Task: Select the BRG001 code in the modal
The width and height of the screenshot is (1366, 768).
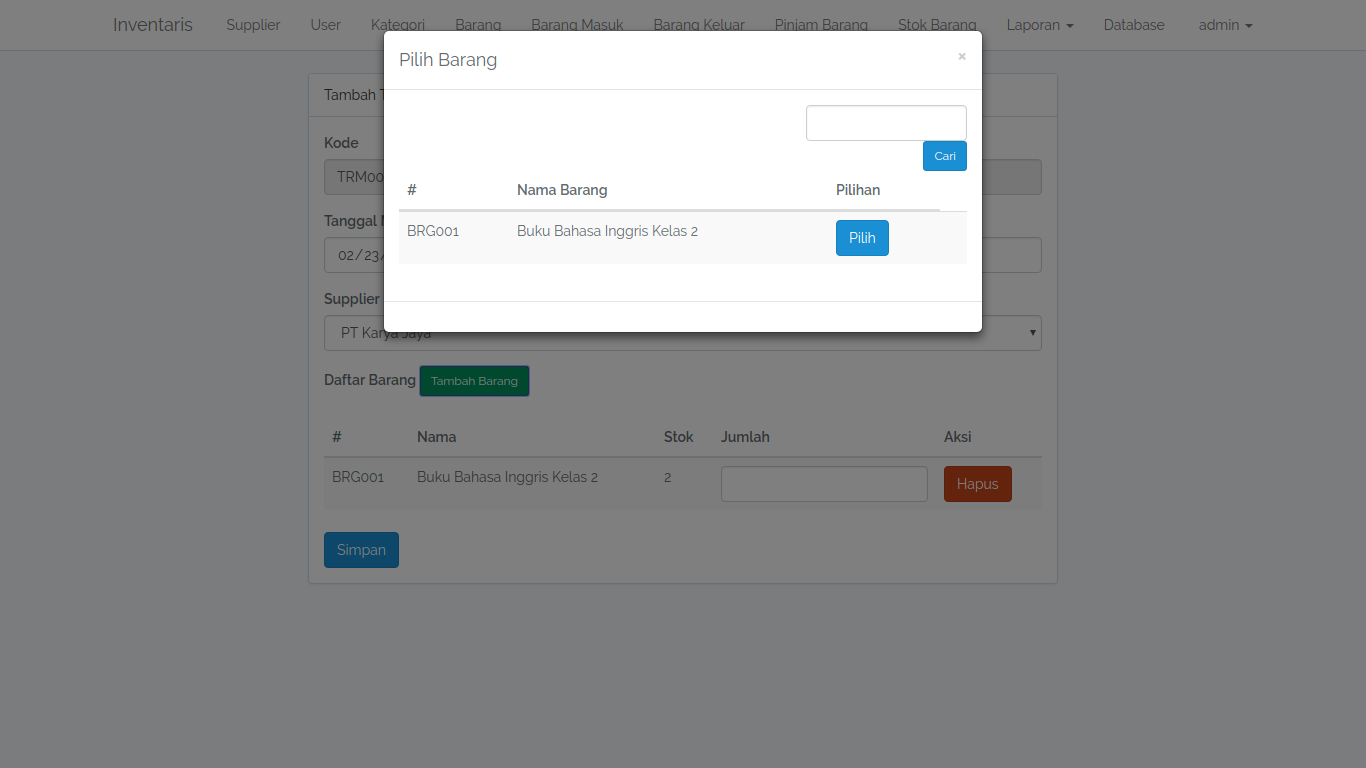Action: click(433, 231)
